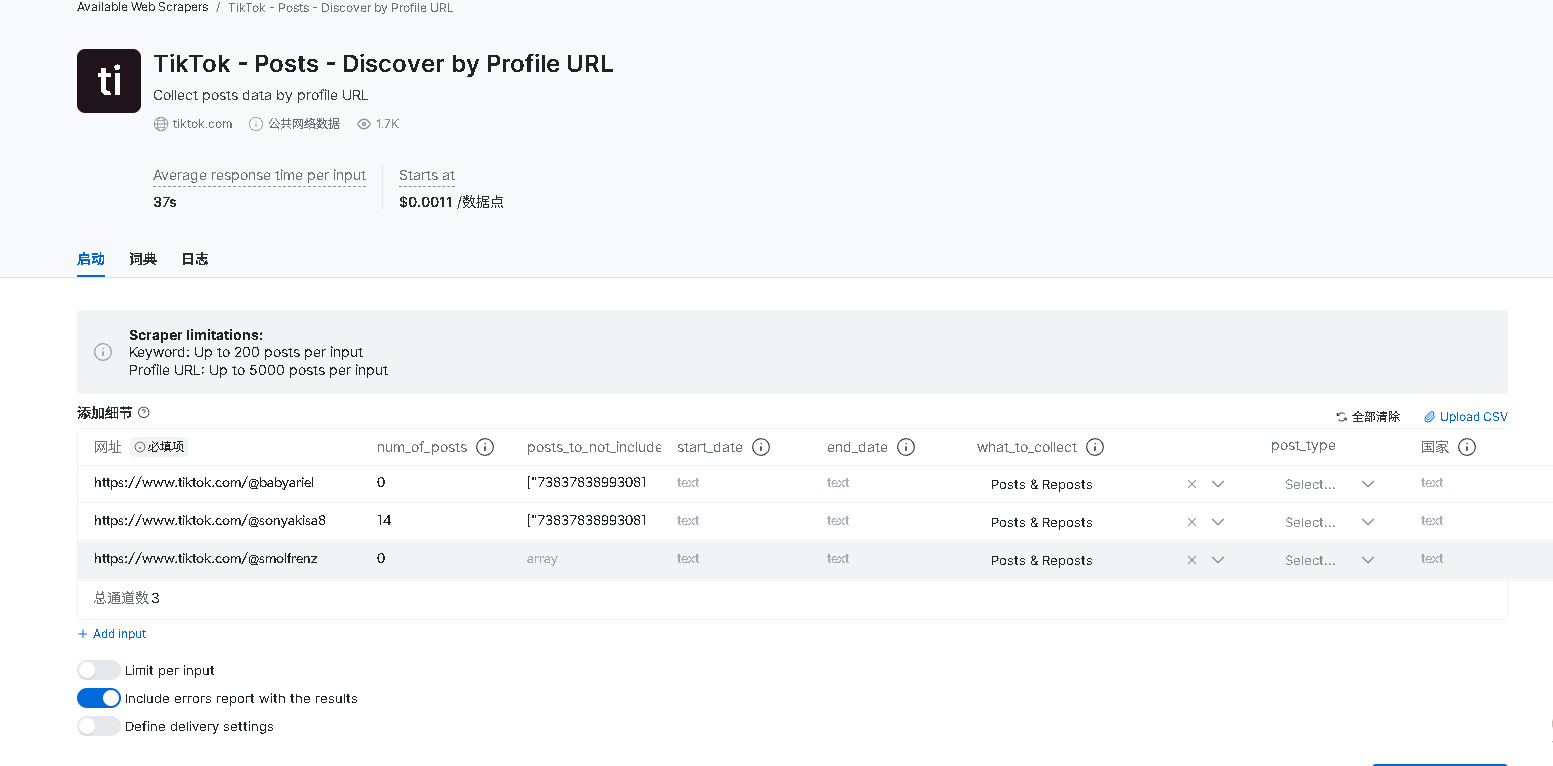
Task: Switch to the 启动 tab
Action: coord(91,259)
